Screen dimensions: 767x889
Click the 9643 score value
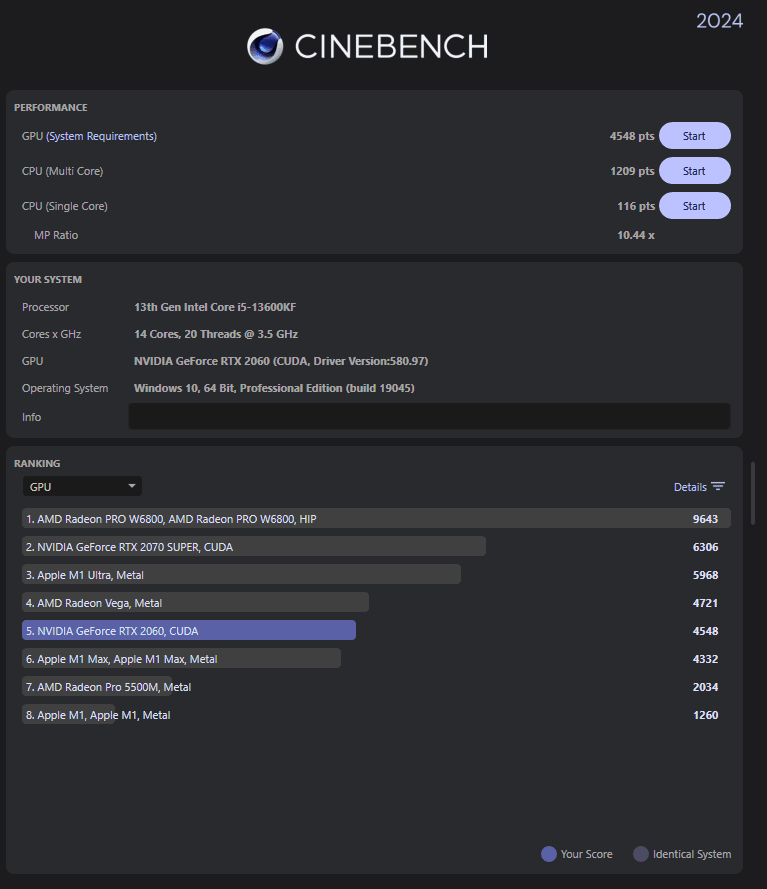(705, 519)
